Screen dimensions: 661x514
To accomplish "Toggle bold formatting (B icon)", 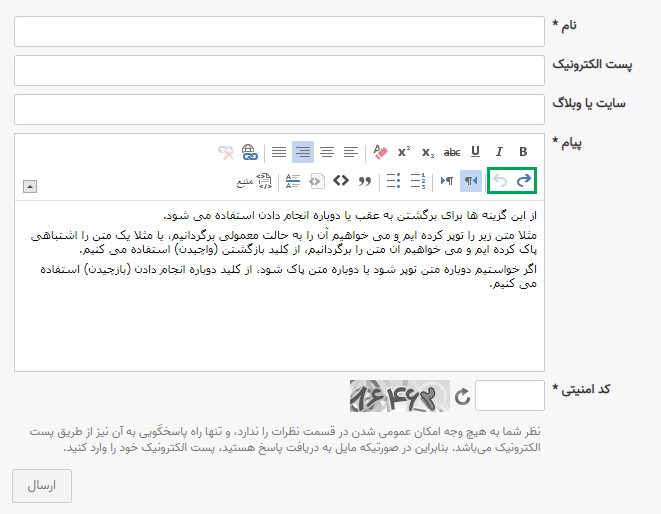I will tap(523, 152).
